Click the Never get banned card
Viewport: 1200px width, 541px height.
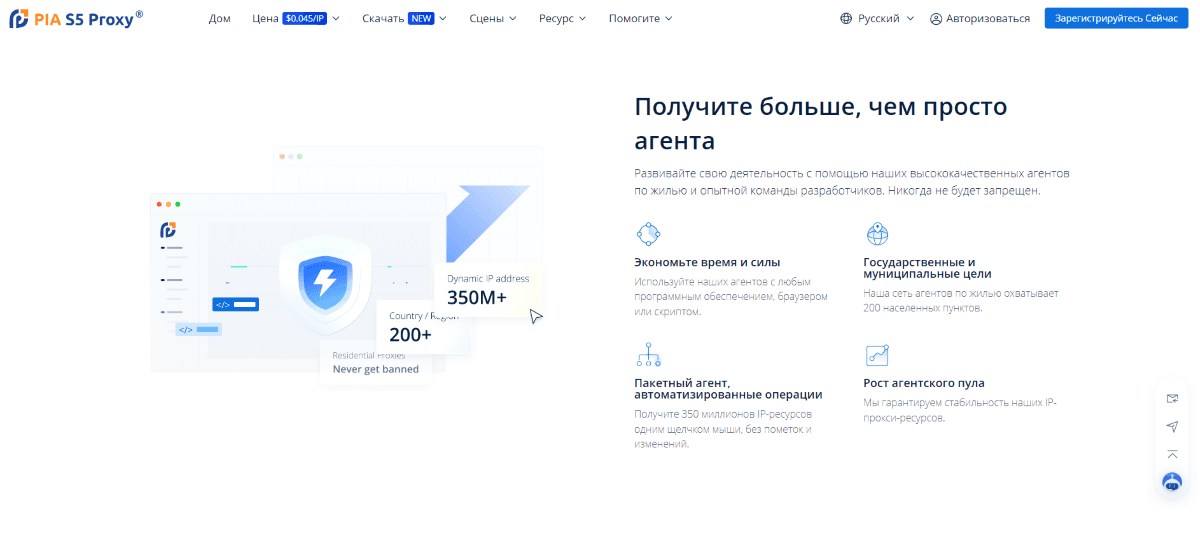376,362
